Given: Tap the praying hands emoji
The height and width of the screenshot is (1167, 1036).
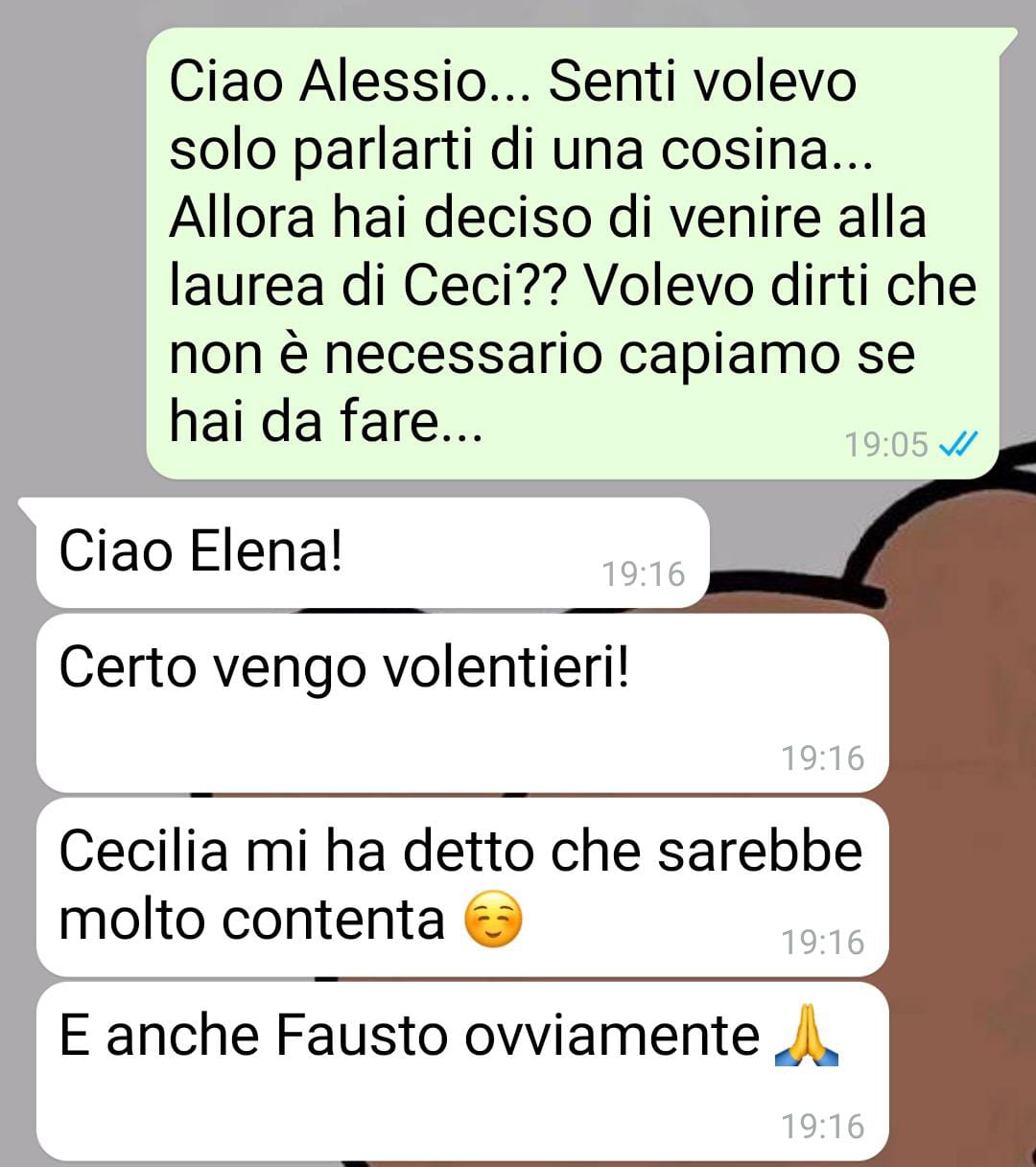Looking at the screenshot, I should coord(806,1036).
